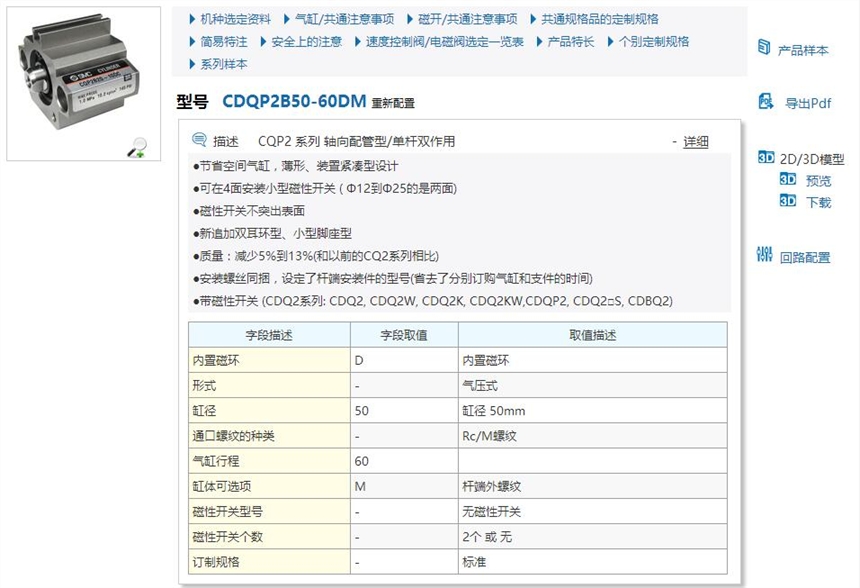
Task: Click the 新追加双耳环型、小型脚座型 bullet line
Action: (273, 234)
